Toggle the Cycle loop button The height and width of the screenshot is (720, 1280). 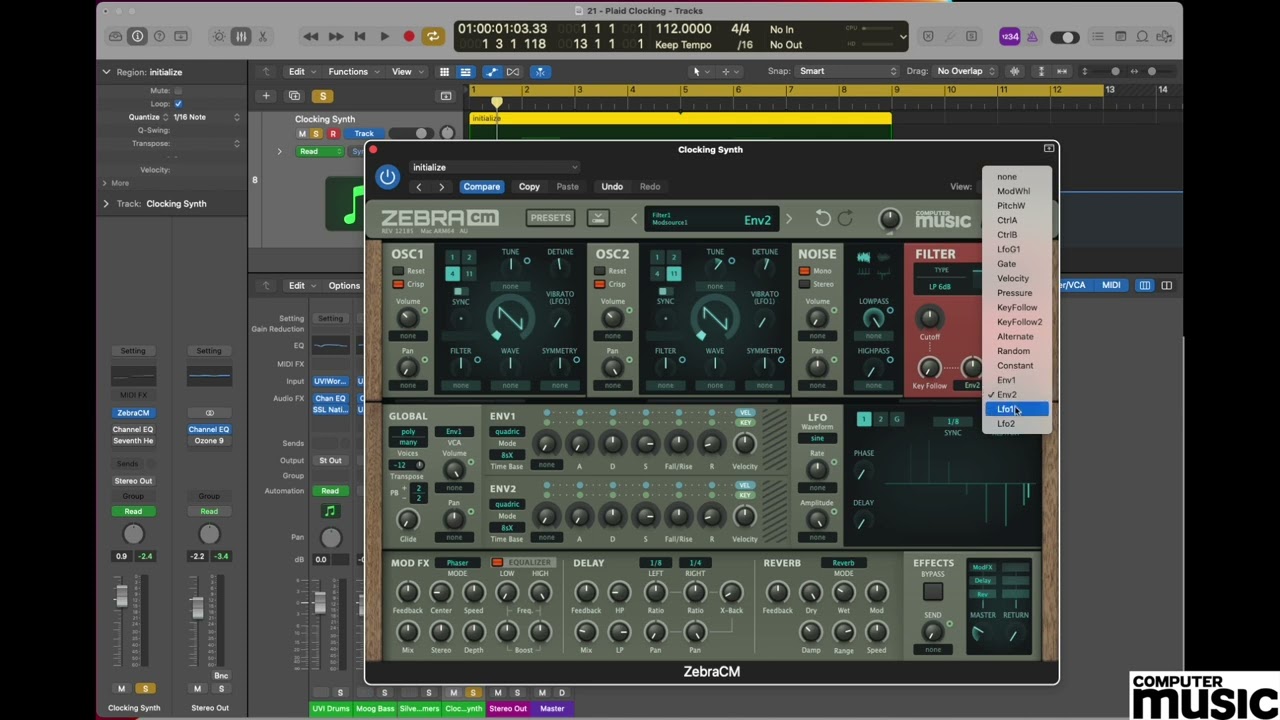[433, 37]
